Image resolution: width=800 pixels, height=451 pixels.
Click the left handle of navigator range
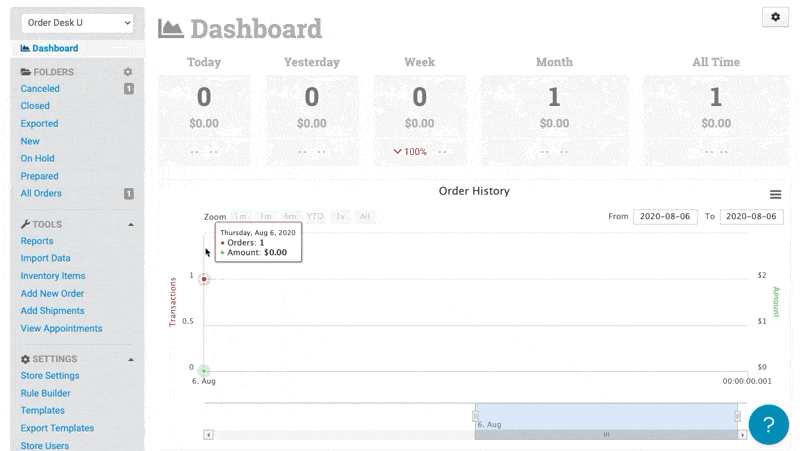[x=475, y=416]
